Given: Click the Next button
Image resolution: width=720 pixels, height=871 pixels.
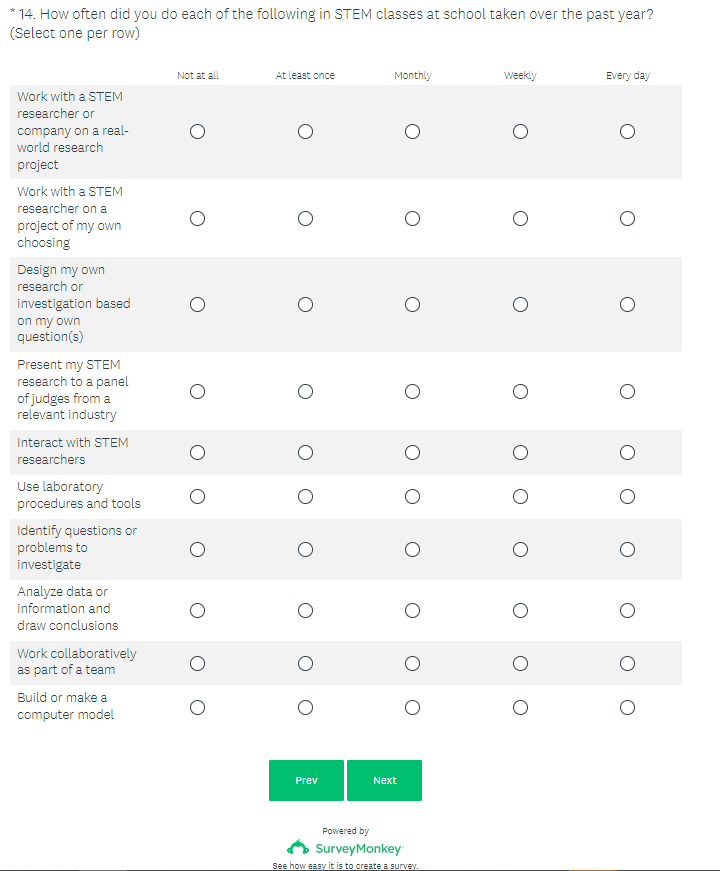Looking at the screenshot, I should [384, 780].
